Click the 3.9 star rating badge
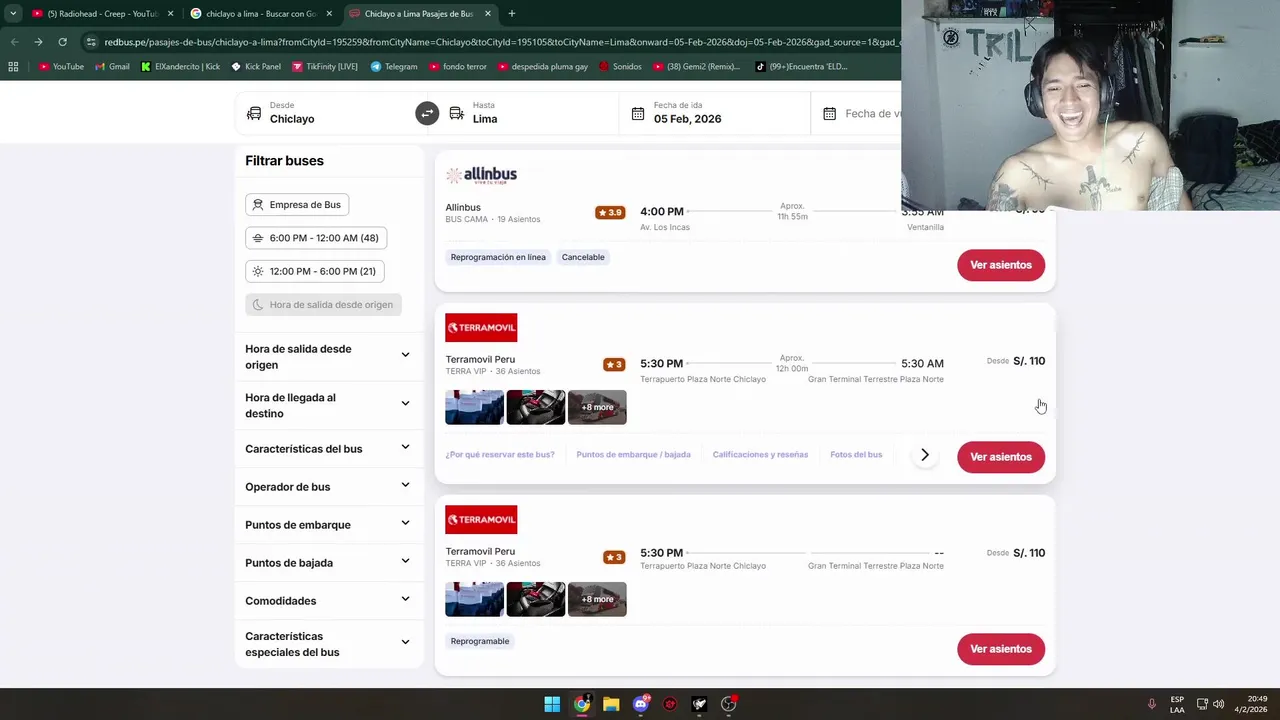The image size is (1280, 720). tap(610, 212)
